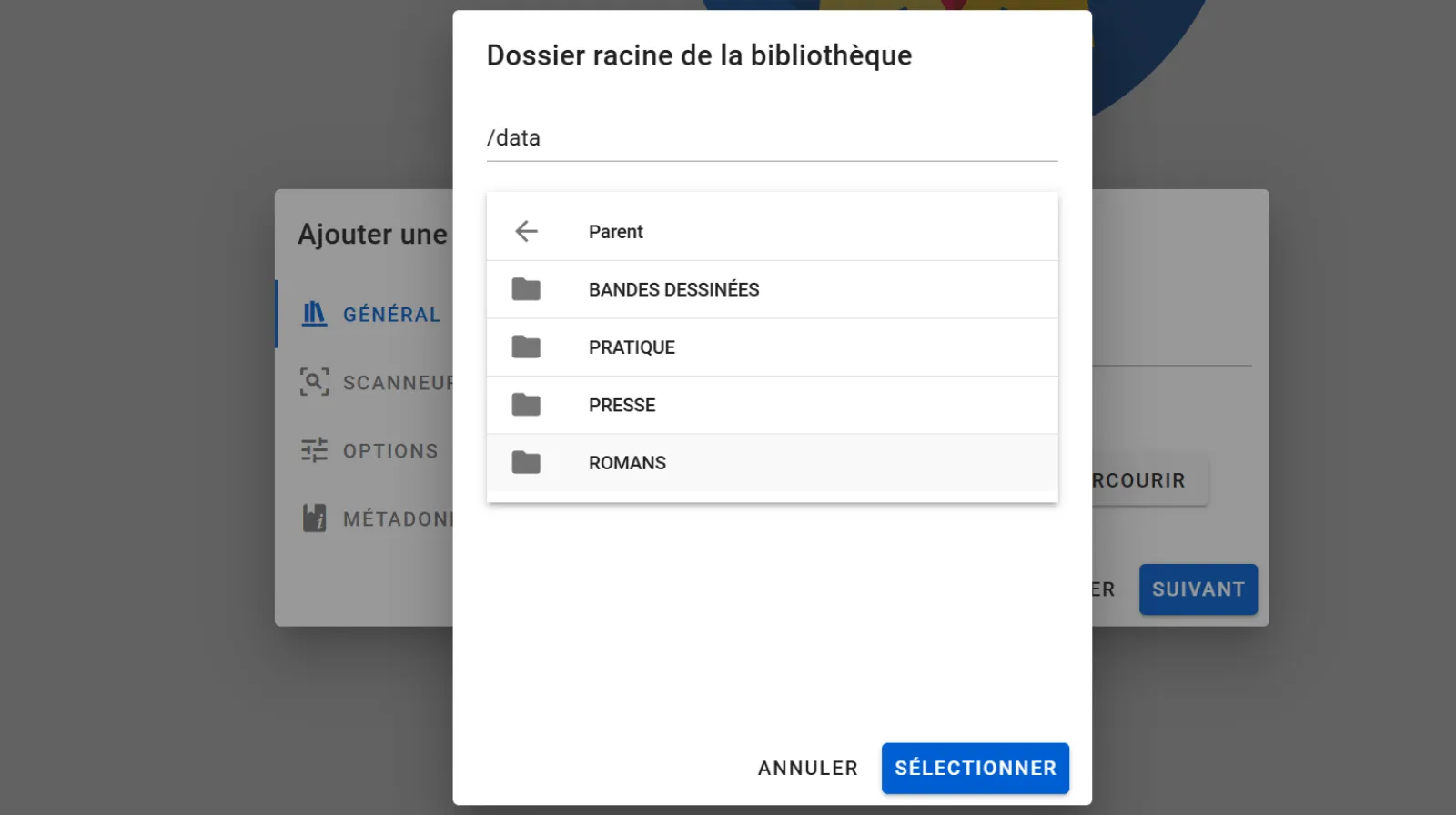
Task: Click the metadata book icon
Action: (314, 518)
